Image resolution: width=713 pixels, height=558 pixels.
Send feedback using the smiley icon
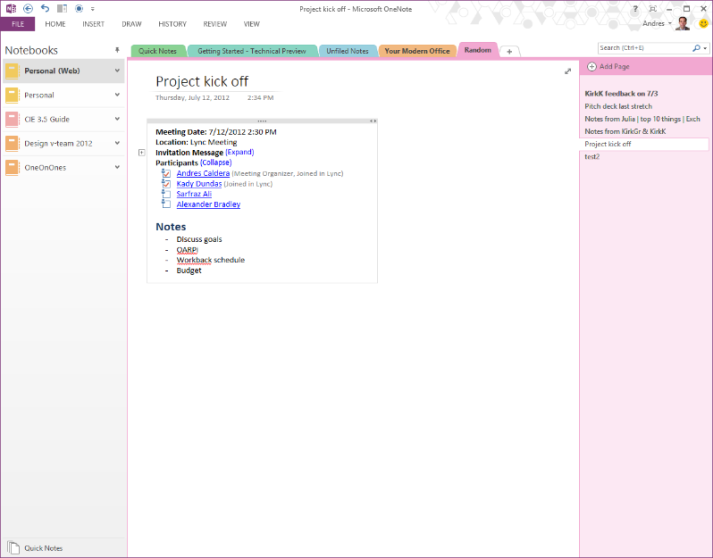[x=703, y=23]
